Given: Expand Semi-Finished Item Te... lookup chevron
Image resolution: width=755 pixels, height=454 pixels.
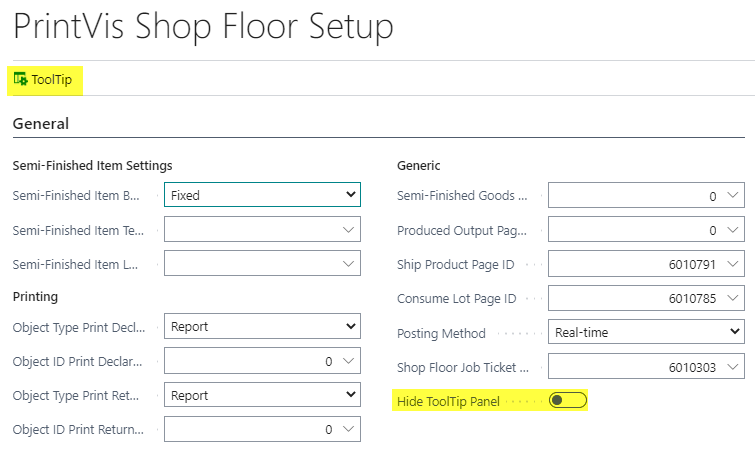Looking at the screenshot, I should [x=348, y=230].
